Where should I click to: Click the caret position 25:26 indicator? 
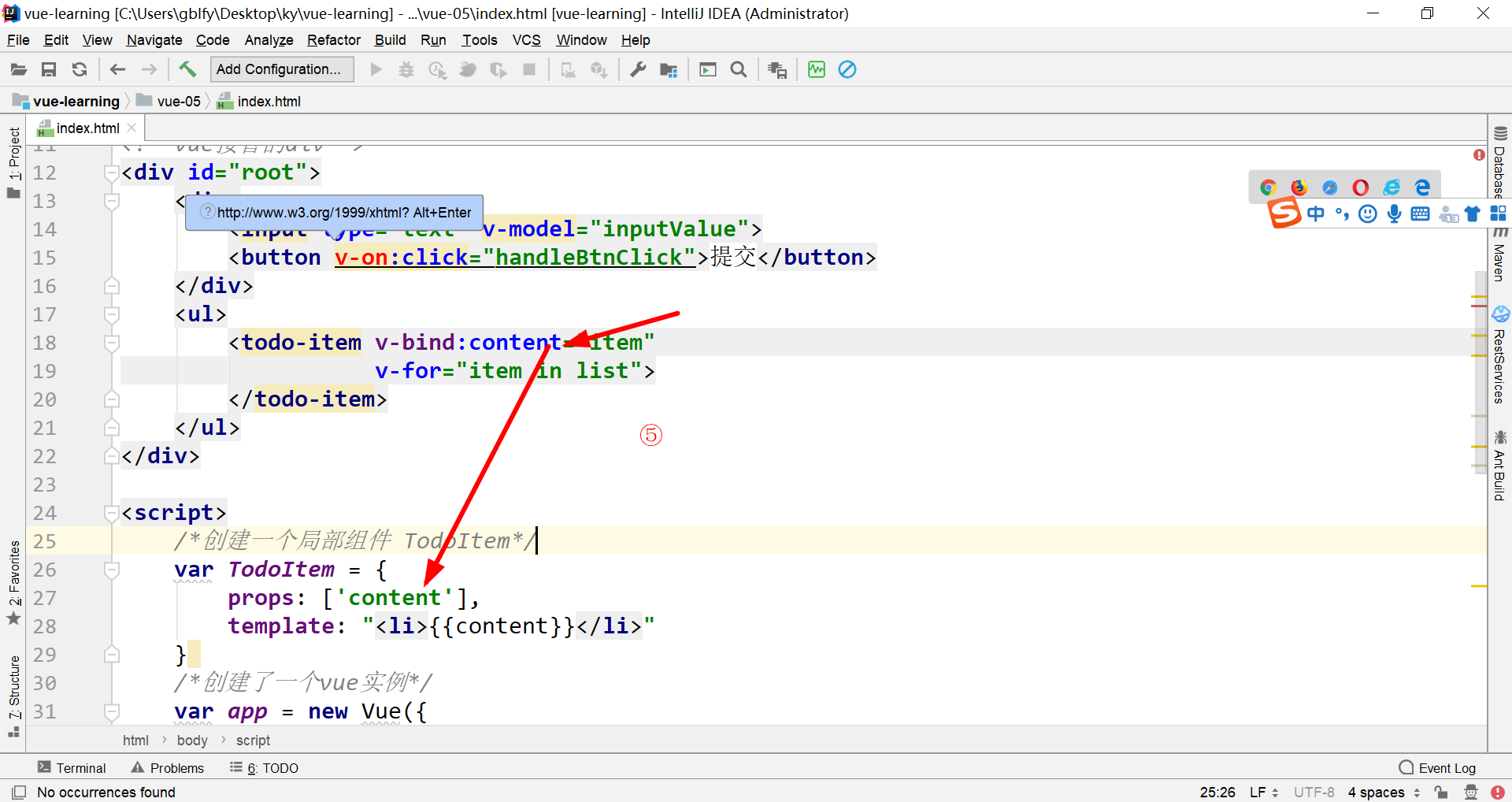coord(1217,792)
